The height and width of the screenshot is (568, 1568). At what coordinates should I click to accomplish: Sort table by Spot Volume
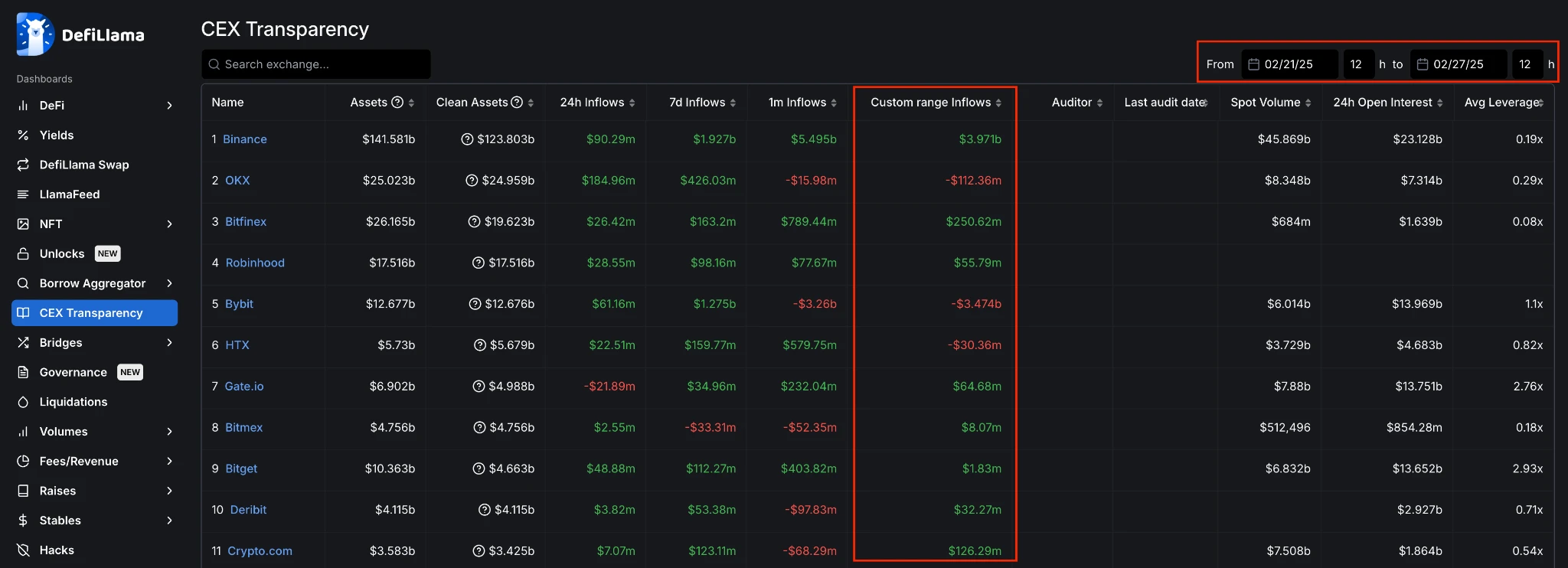click(x=1270, y=103)
